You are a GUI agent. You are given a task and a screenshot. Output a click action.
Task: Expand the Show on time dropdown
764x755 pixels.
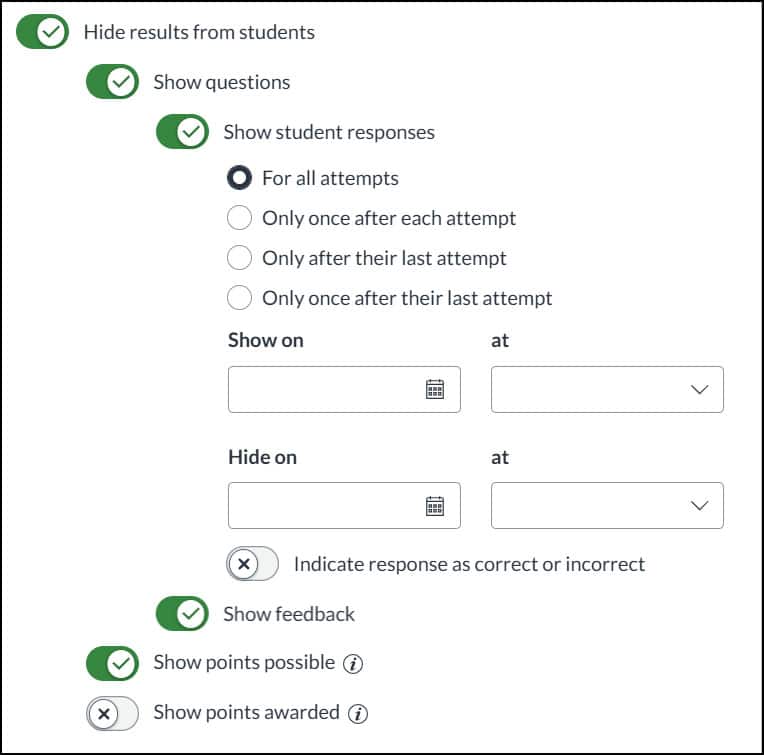point(607,390)
